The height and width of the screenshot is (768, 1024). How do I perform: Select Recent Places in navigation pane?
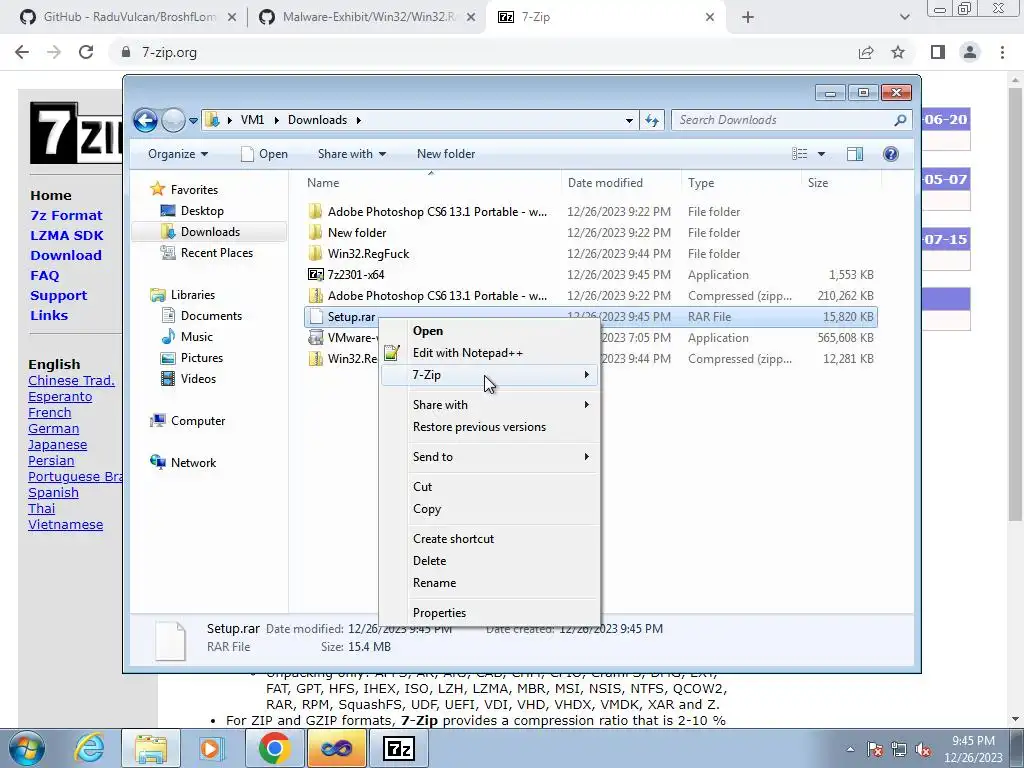(x=206, y=253)
